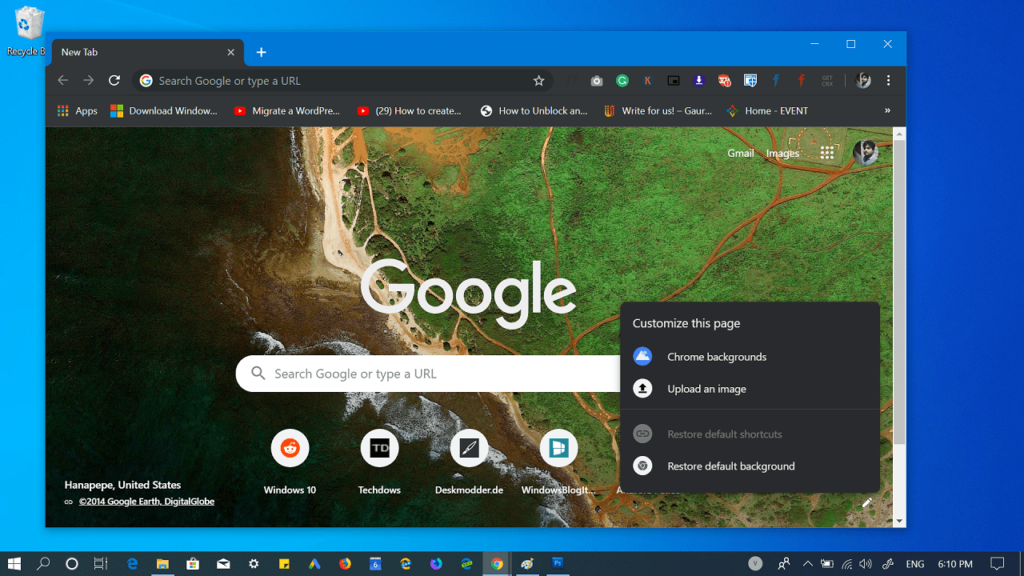The width and height of the screenshot is (1024, 576).
Task: Open the Home - EVENT bookmark
Action: [767, 110]
